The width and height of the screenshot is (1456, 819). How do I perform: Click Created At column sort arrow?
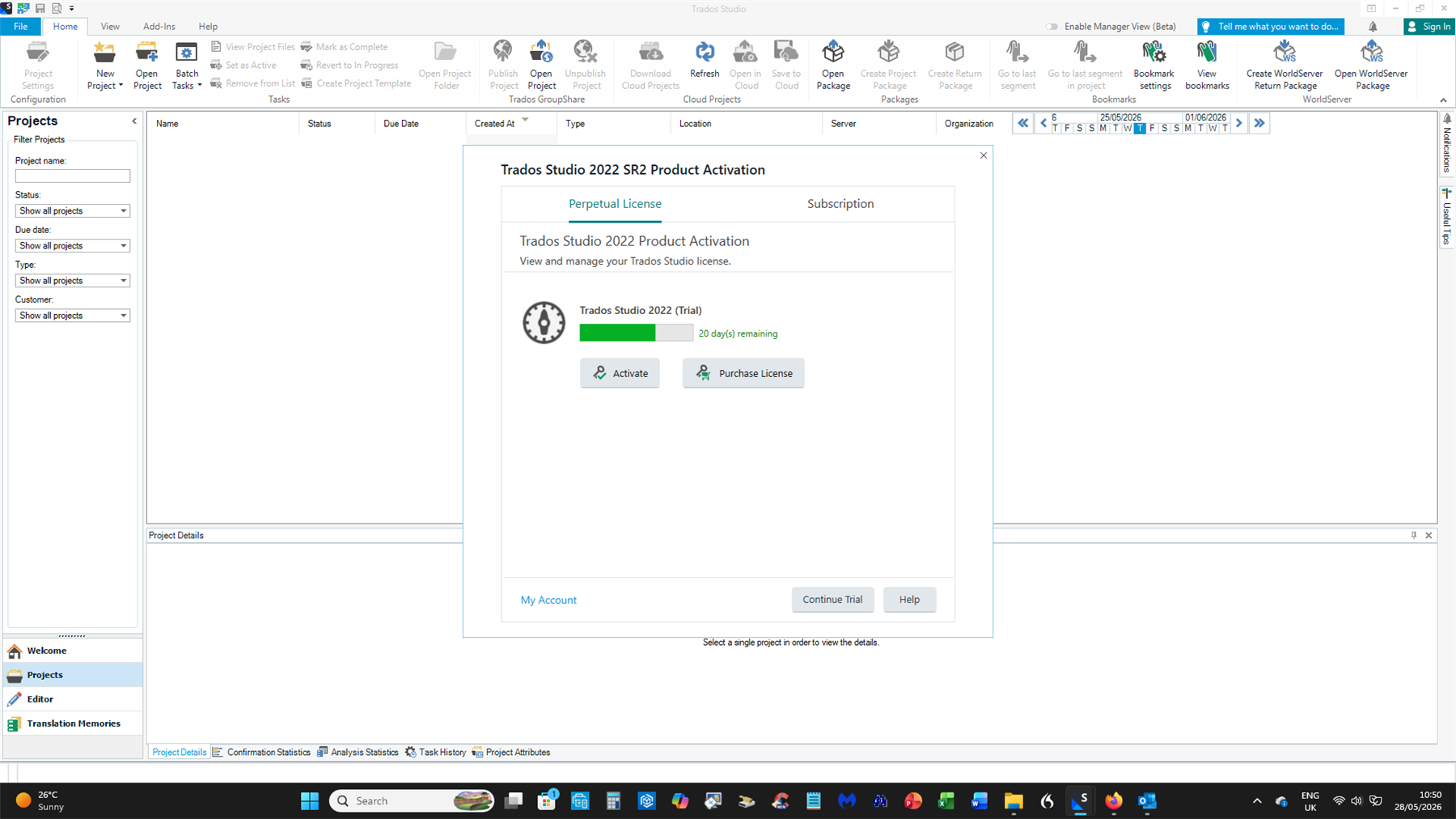pos(525,120)
